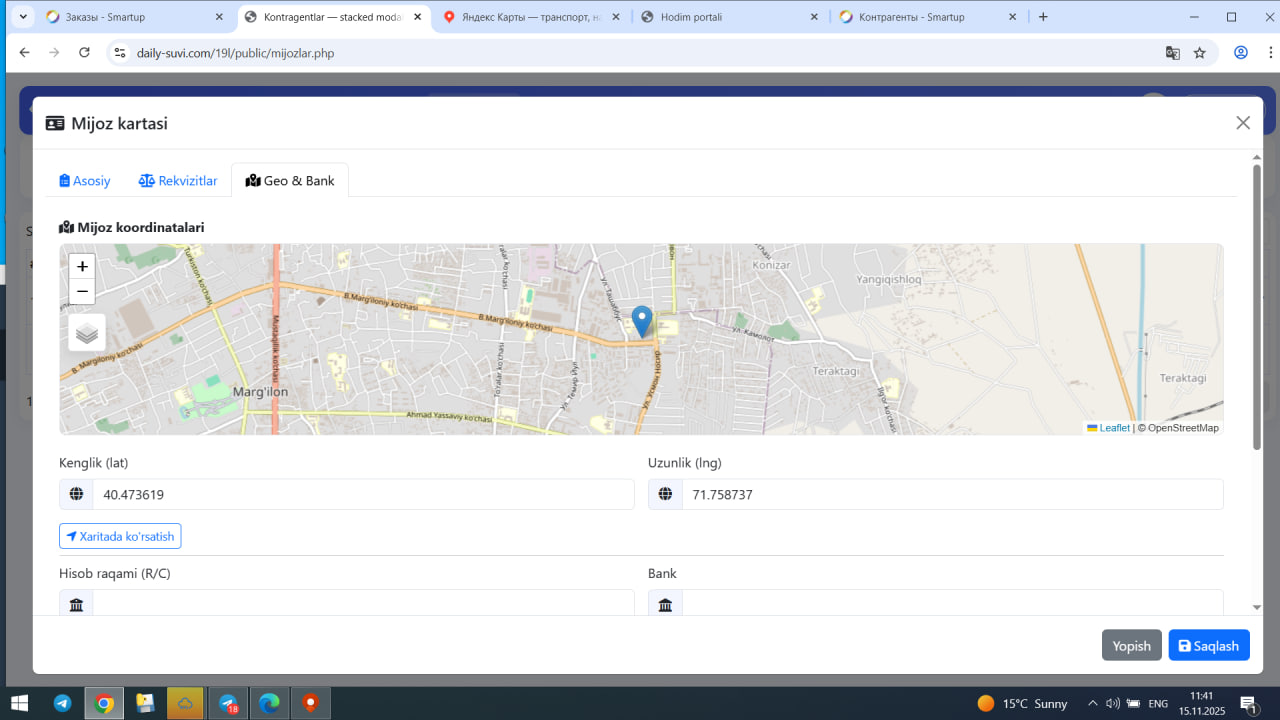This screenshot has width=1280, height=720.
Task: Go back to the previous page
Action: tap(24, 53)
